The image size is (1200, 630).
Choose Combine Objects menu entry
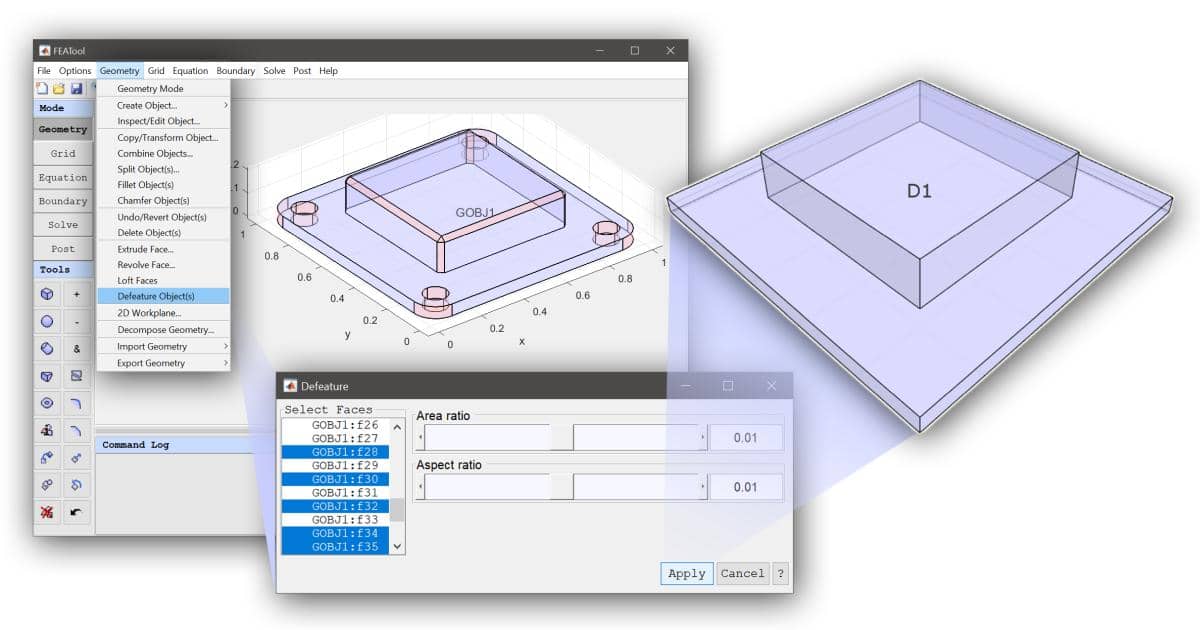pos(164,153)
